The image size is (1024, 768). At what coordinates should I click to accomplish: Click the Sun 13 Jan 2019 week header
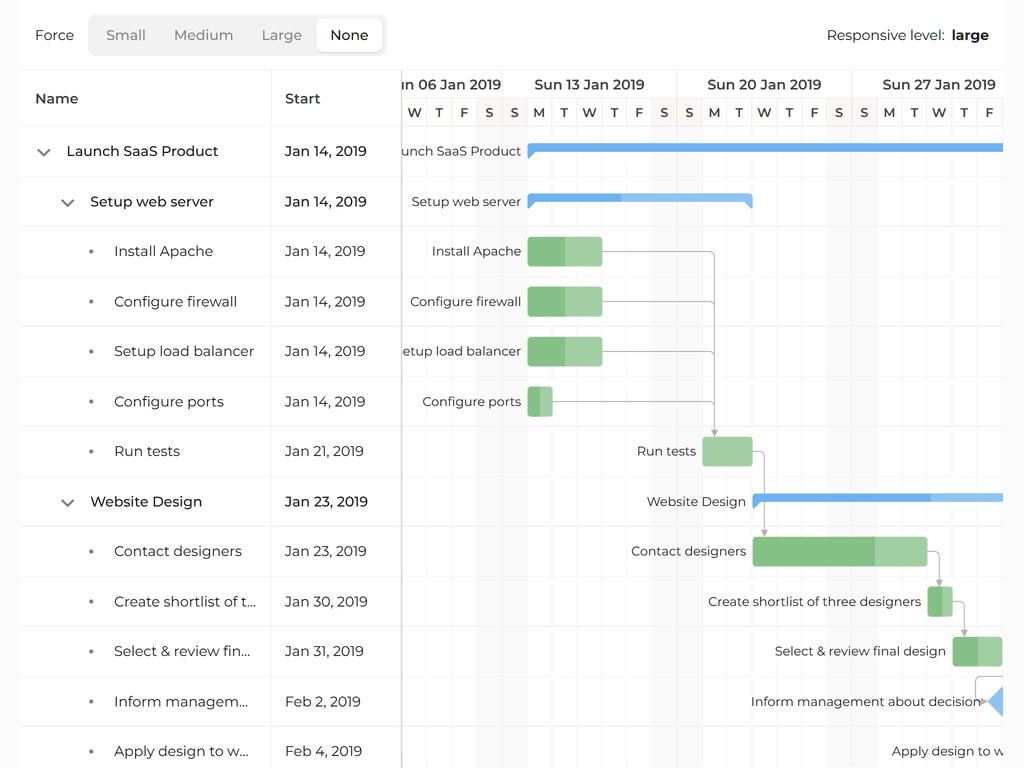point(589,85)
